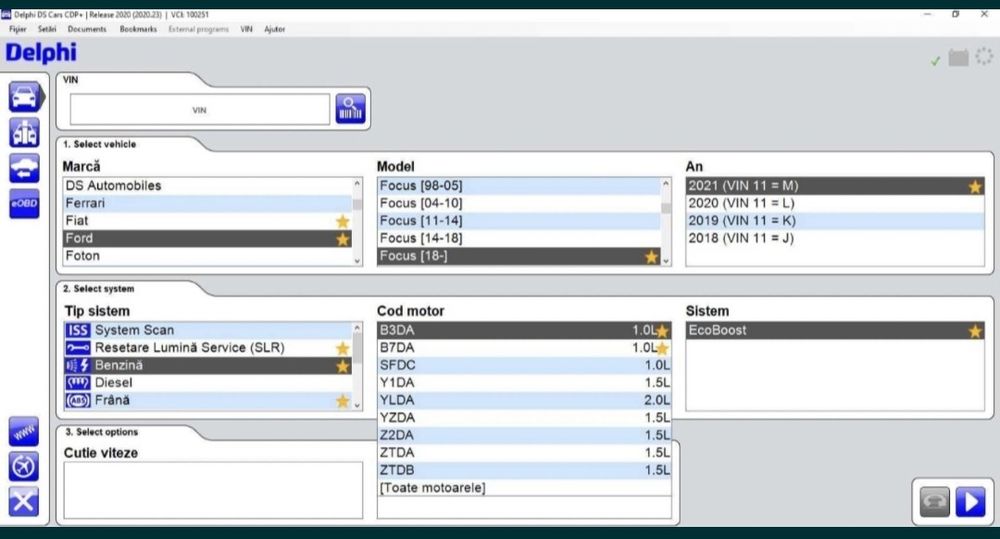Open the Bookmarks menu
The height and width of the screenshot is (539, 1000).
coord(138,29)
